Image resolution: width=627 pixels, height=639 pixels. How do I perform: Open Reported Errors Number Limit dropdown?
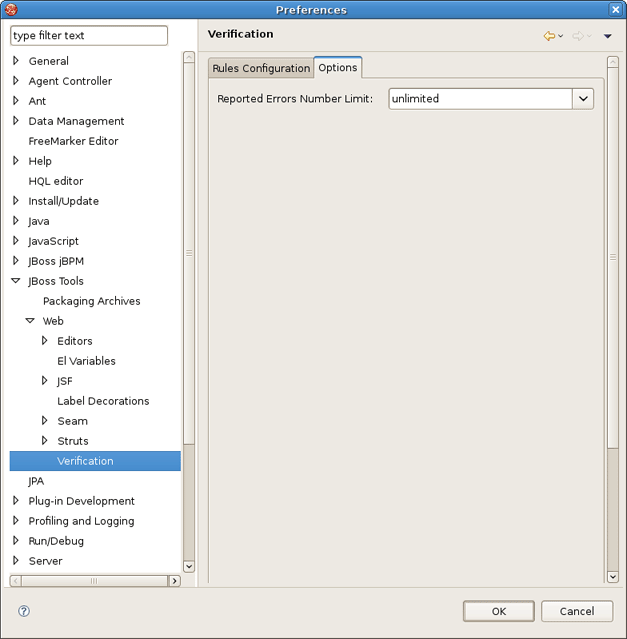coord(583,99)
